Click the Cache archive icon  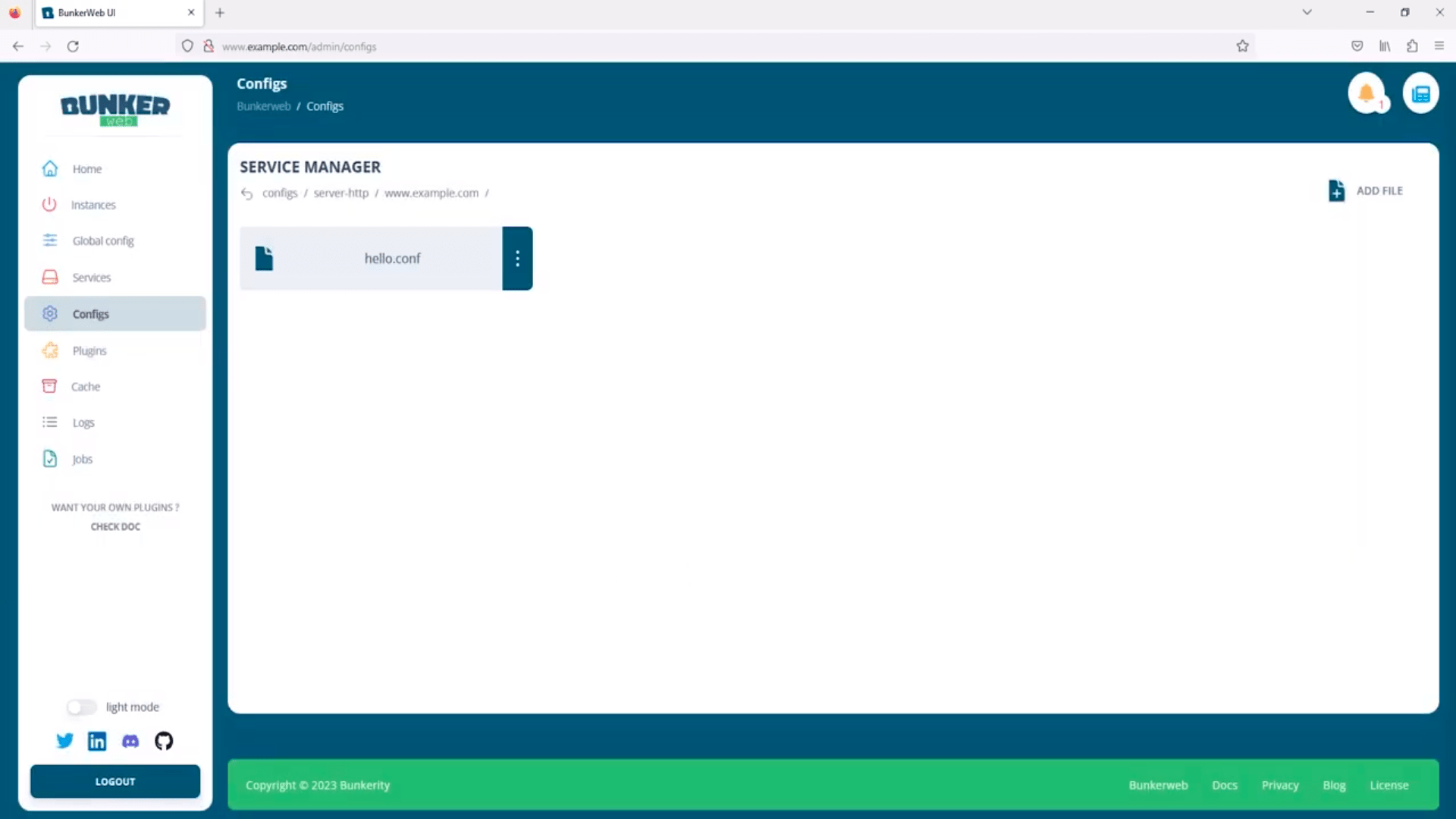pos(49,386)
